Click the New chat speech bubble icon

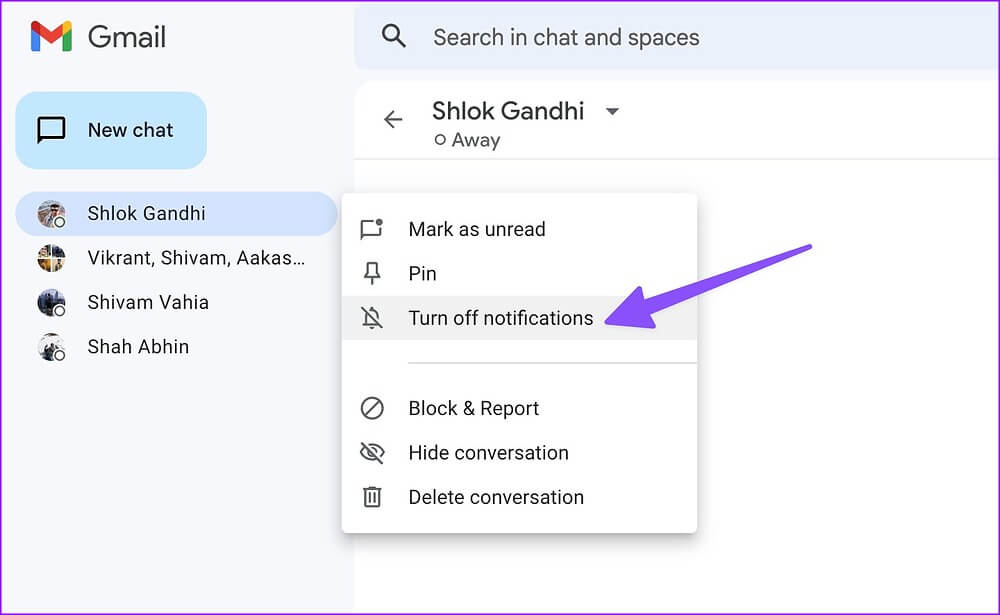coord(51,130)
